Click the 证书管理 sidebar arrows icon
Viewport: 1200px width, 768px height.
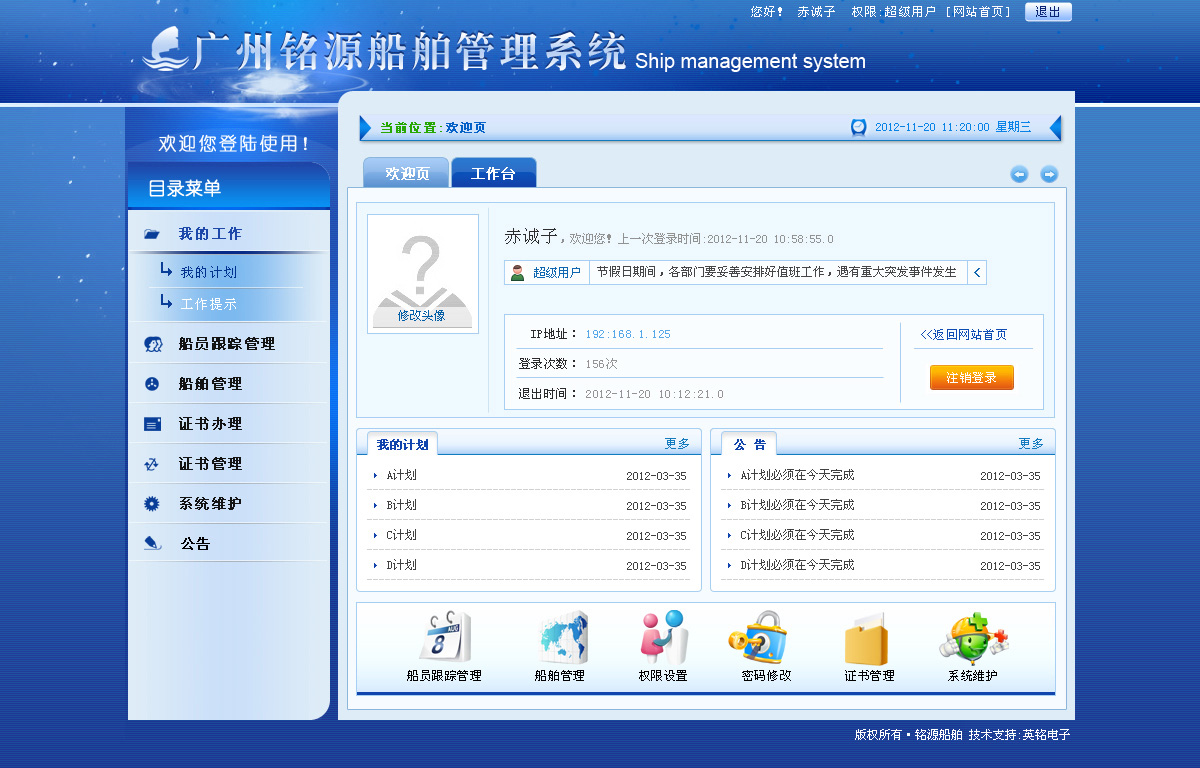(x=152, y=464)
